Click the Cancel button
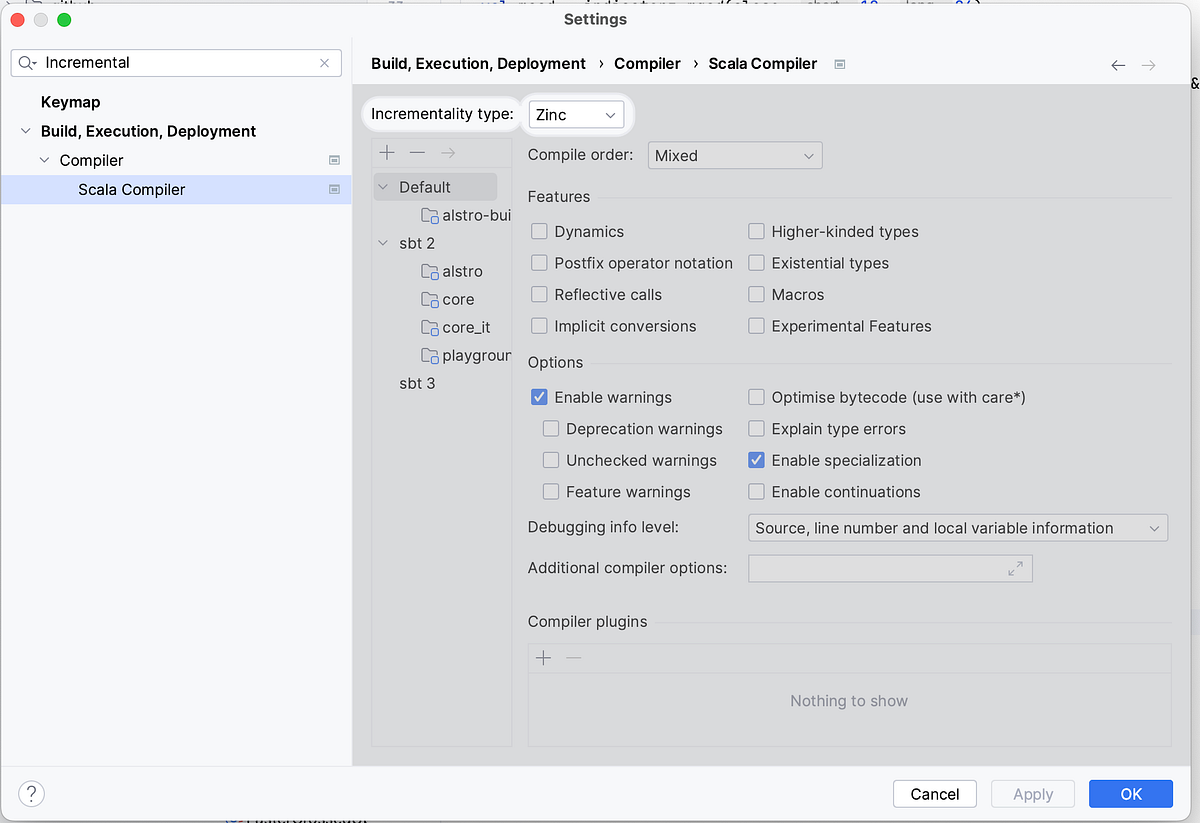The height and width of the screenshot is (823, 1200). (935, 794)
